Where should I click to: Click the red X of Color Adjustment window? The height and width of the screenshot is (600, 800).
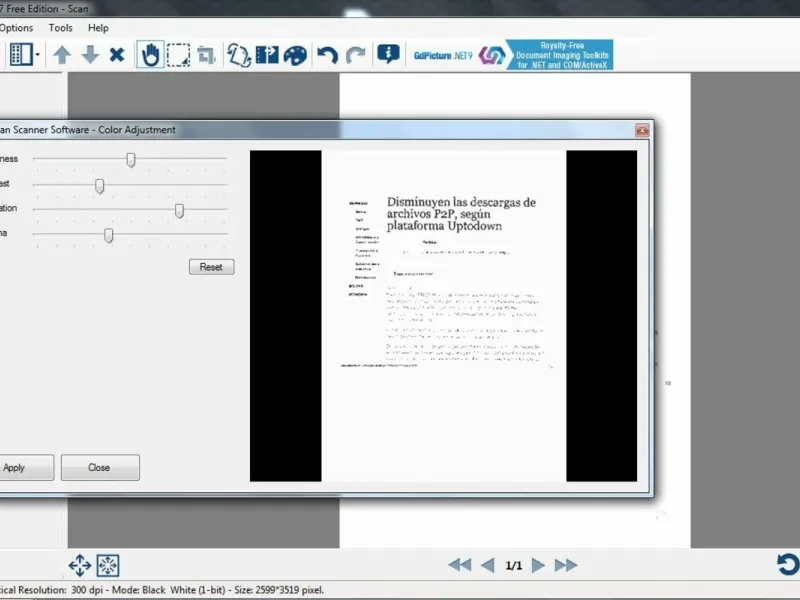(642, 131)
